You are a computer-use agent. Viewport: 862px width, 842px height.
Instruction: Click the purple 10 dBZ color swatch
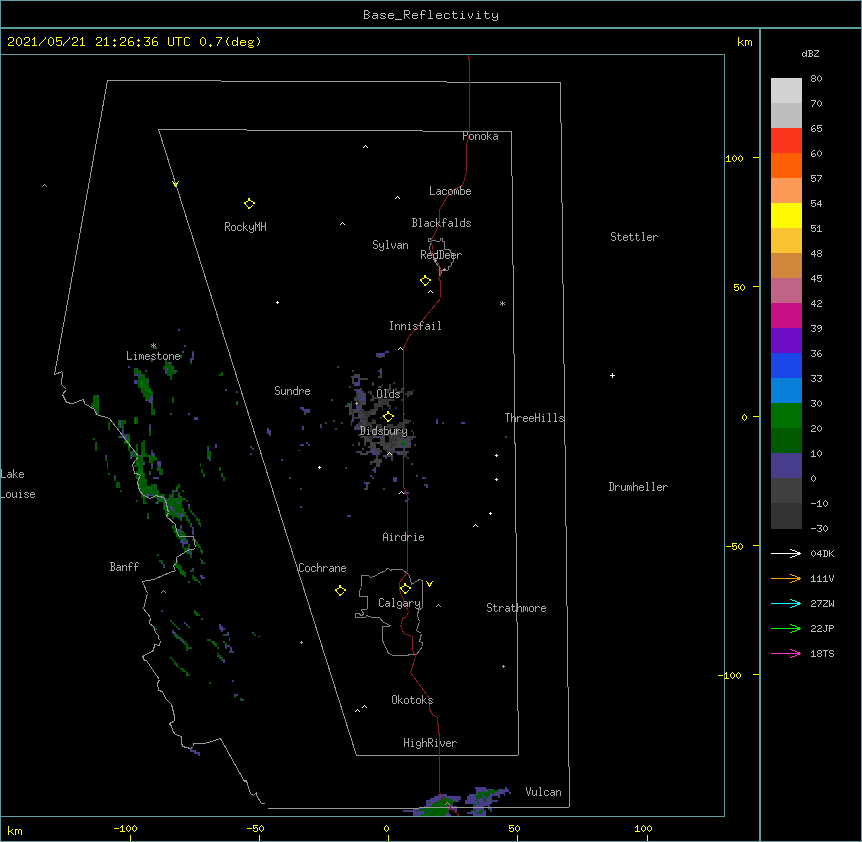(786, 466)
